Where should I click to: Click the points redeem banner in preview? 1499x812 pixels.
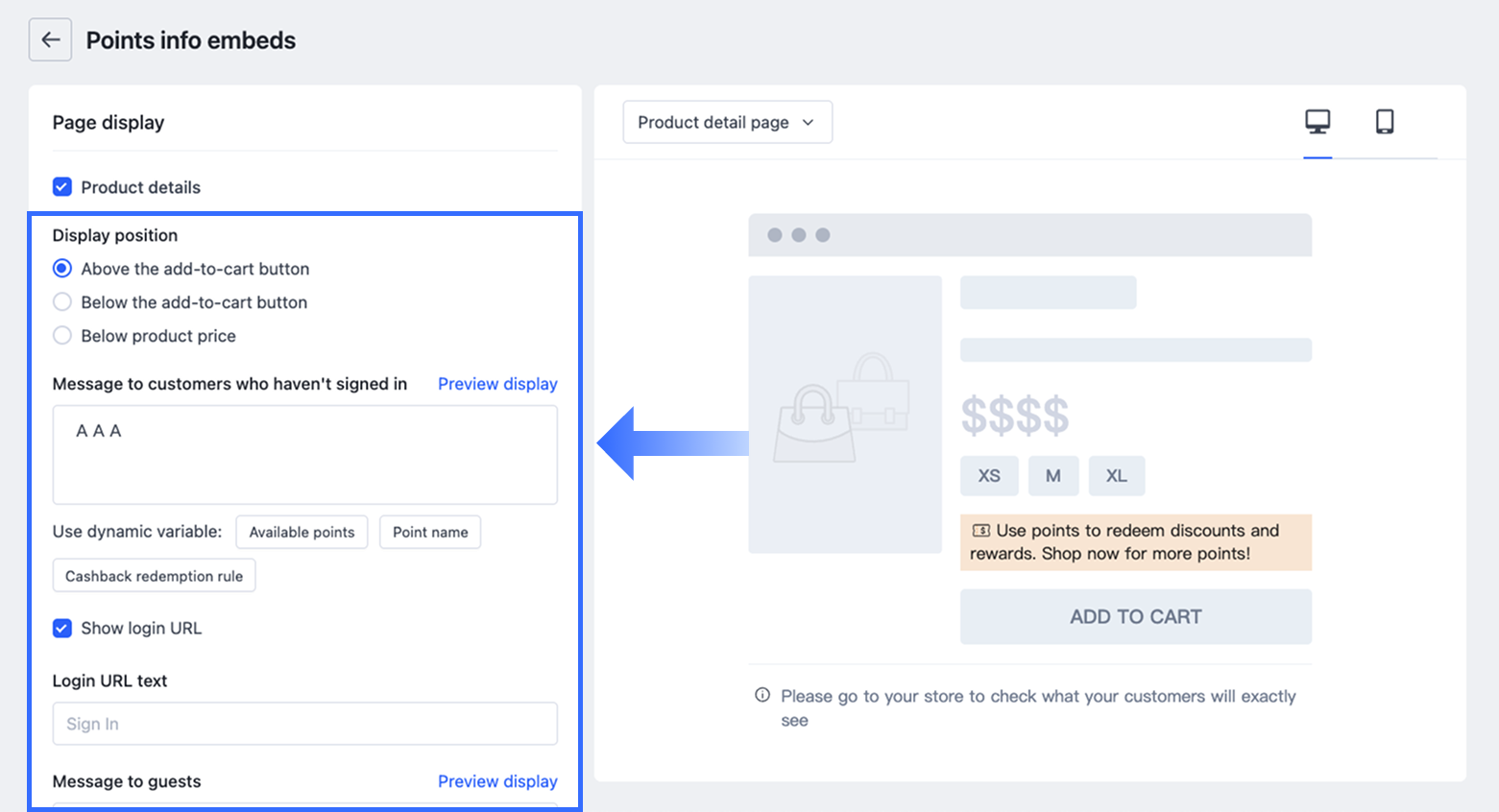(1136, 542)
